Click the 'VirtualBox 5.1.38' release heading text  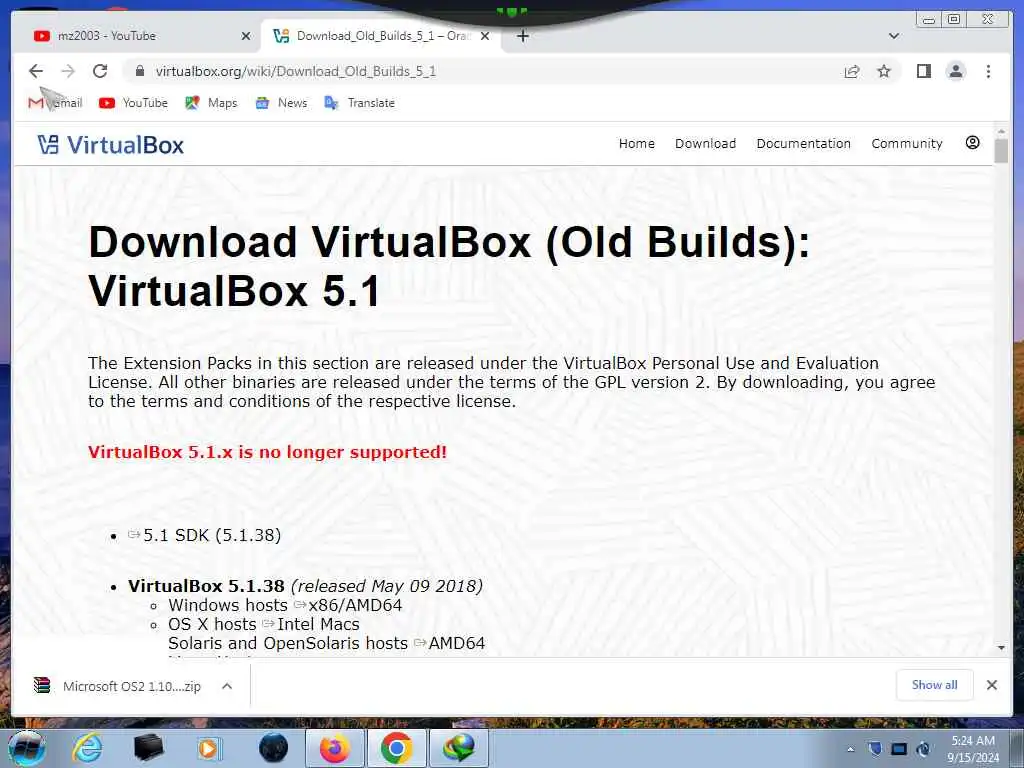tap(206, 586)
